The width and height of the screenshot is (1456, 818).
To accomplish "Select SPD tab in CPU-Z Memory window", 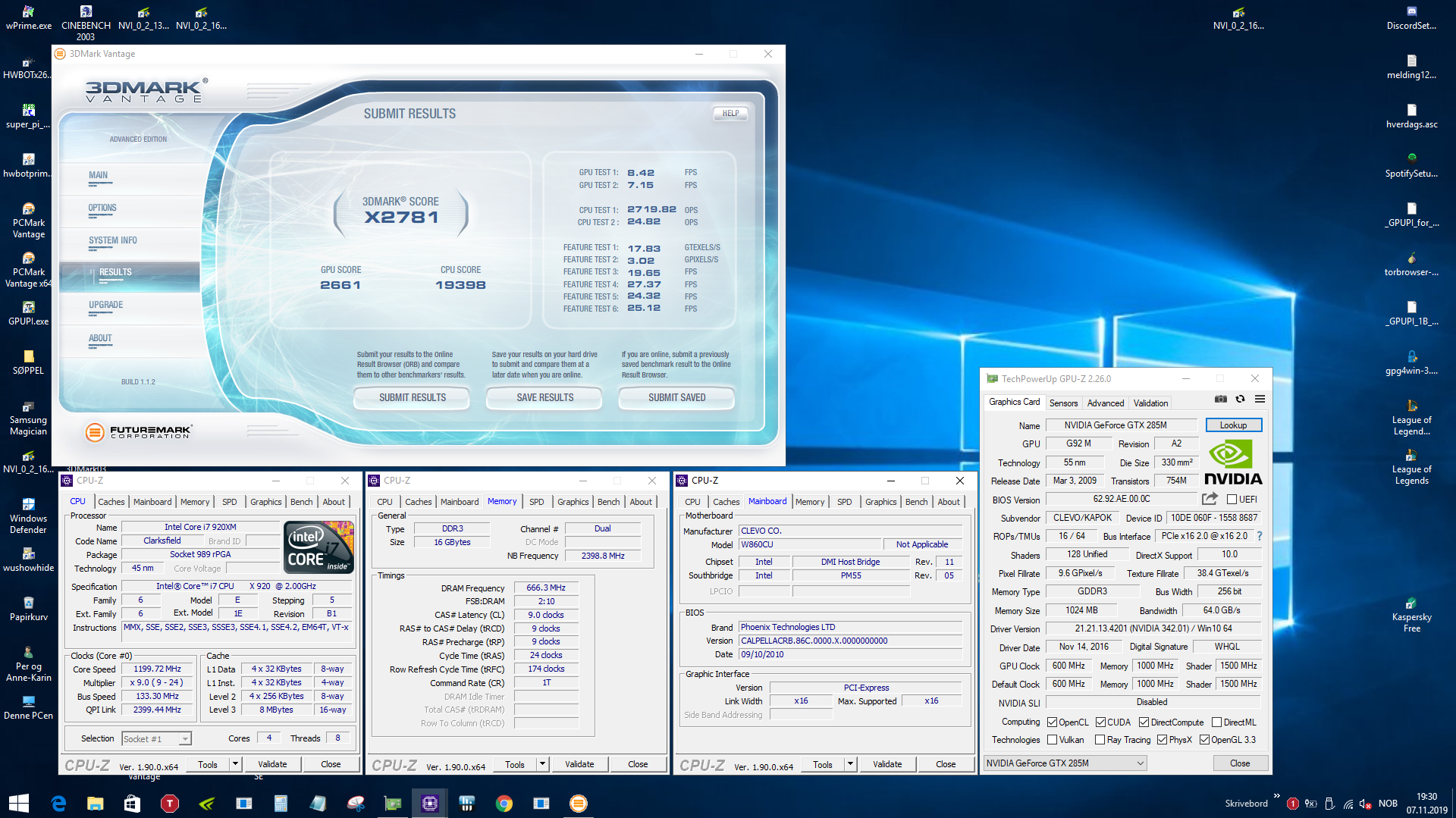I will click(537, 501).
